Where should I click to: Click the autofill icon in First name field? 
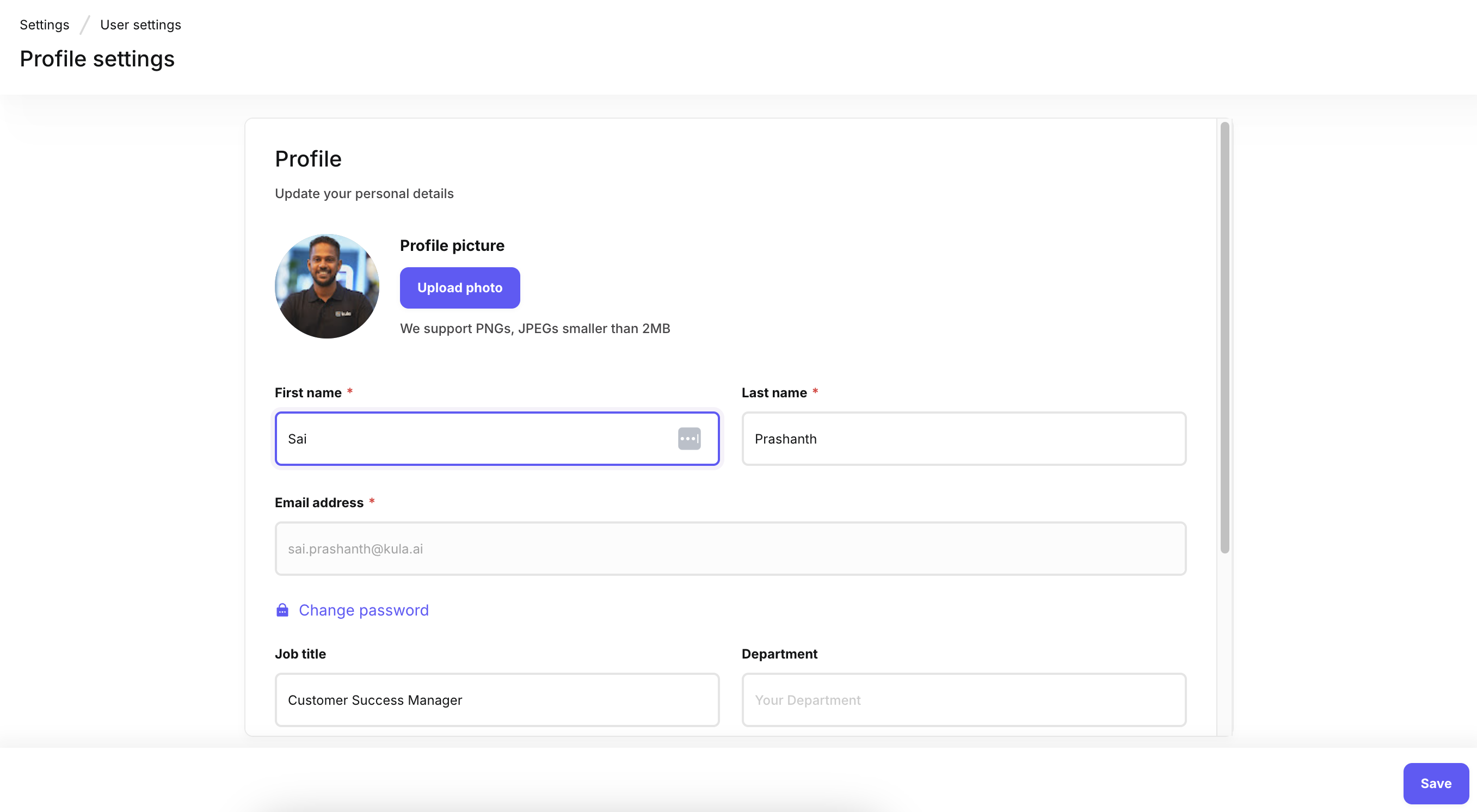point(688,439)
